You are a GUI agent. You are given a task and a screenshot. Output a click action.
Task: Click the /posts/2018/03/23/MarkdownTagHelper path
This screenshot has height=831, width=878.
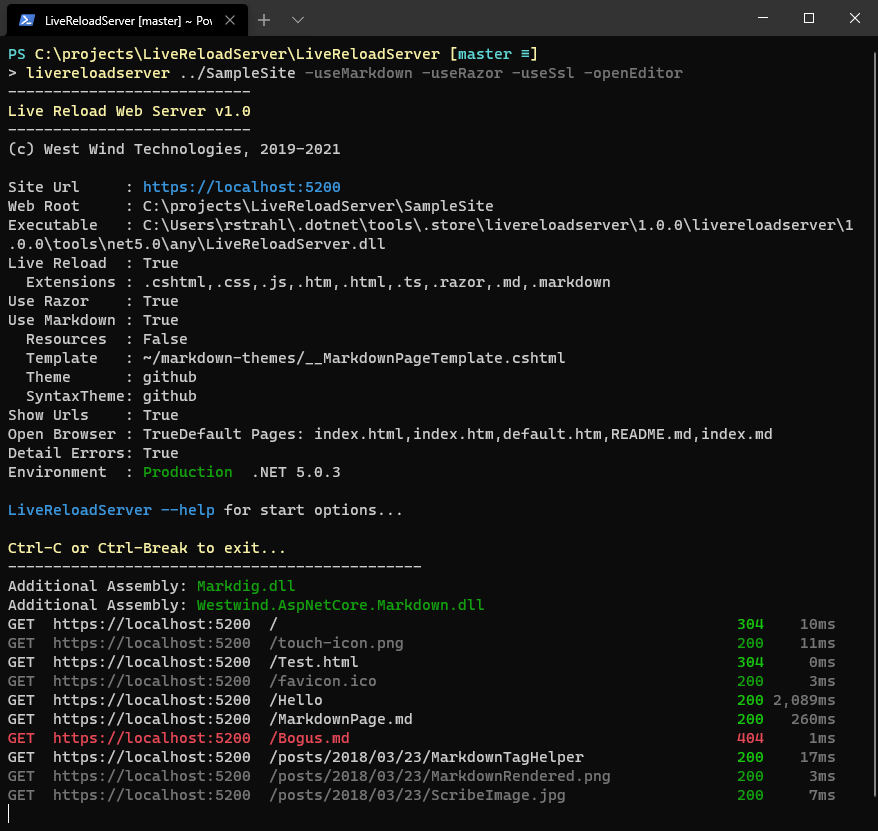(x=427, y=757)
